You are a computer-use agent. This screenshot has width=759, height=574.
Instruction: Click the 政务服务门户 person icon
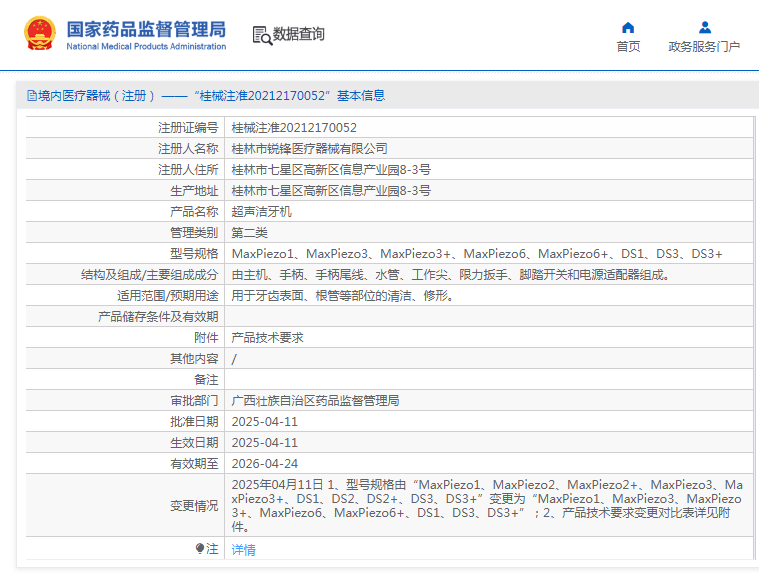[x=704, y=27]
